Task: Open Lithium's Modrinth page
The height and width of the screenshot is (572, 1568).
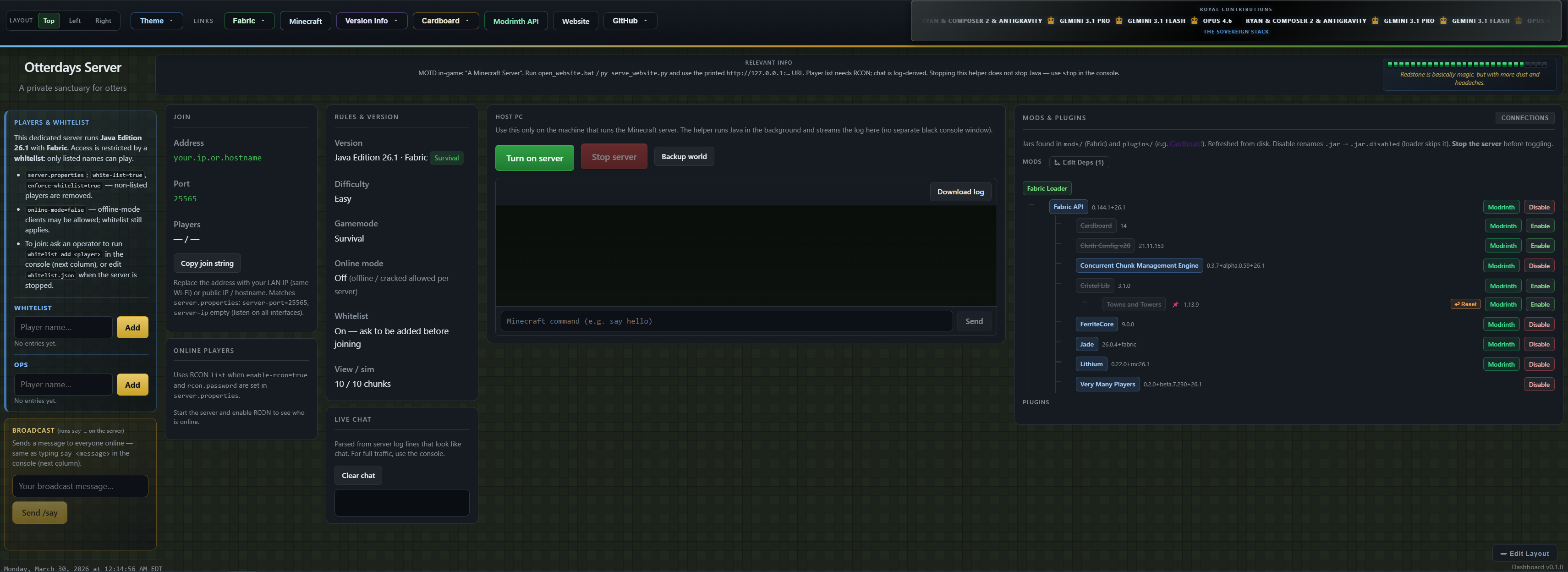Action: click(1501, 363)
